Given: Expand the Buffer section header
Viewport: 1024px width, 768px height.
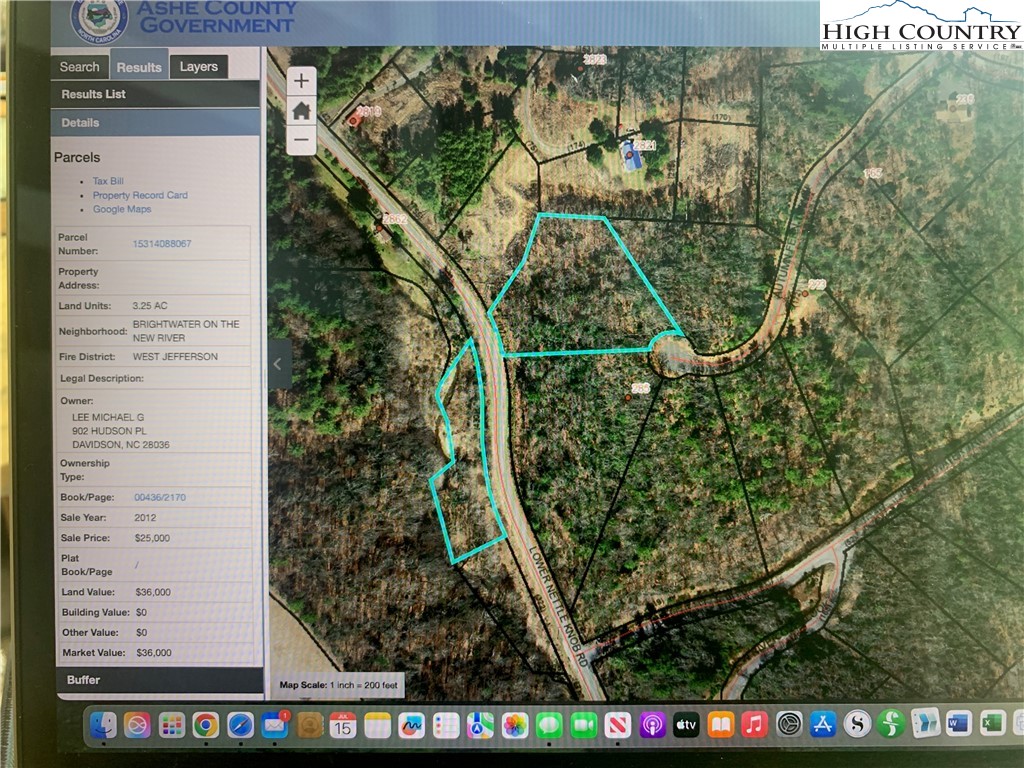Looking at the screenshot, I should tap(156, 680).
